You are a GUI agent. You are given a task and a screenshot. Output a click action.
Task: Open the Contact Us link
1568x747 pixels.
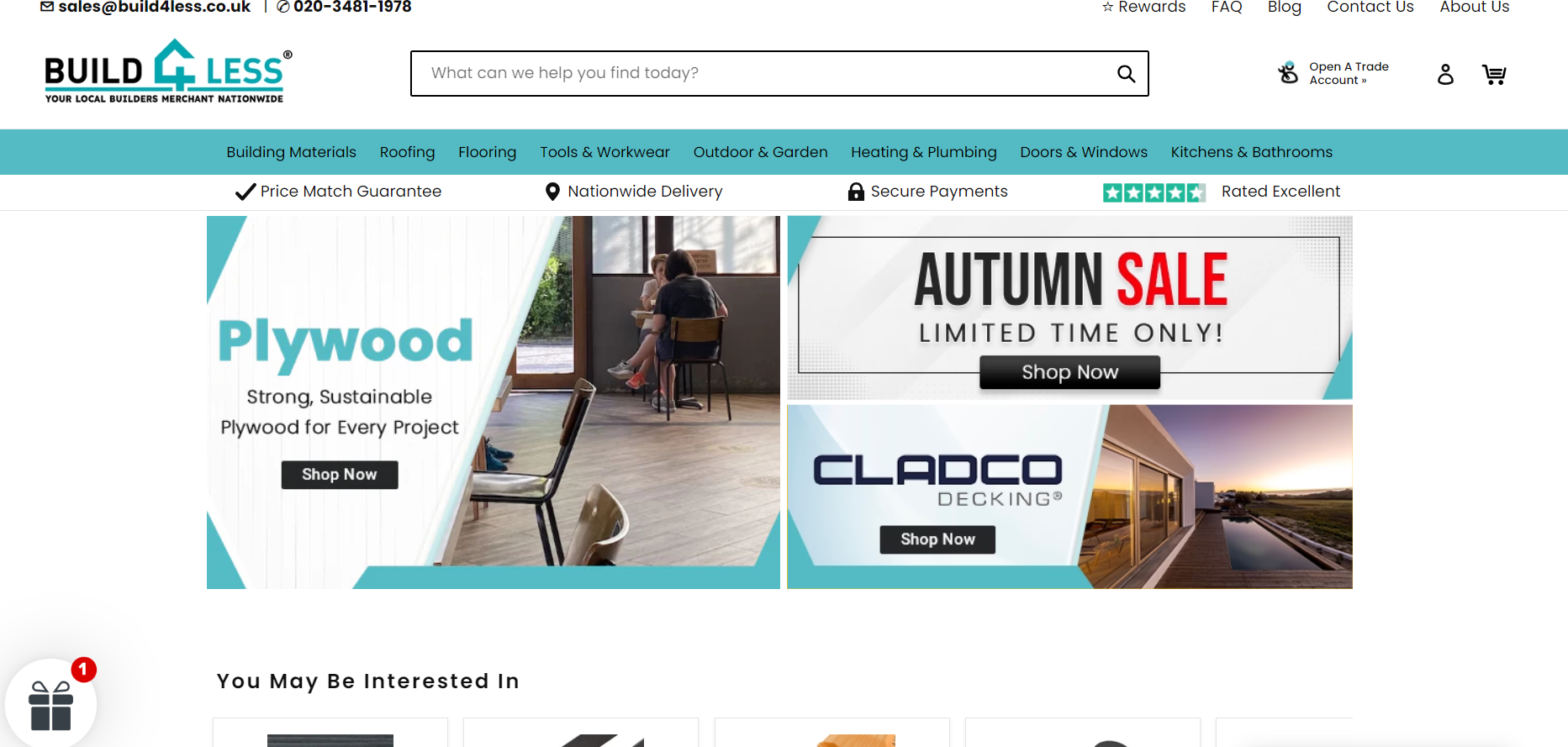pos(1370,7)
